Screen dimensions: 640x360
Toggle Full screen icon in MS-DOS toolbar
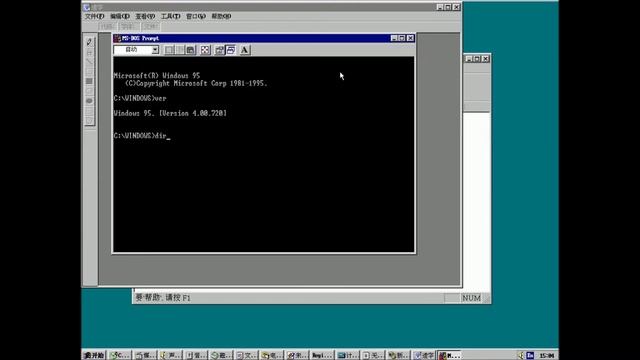205,50
